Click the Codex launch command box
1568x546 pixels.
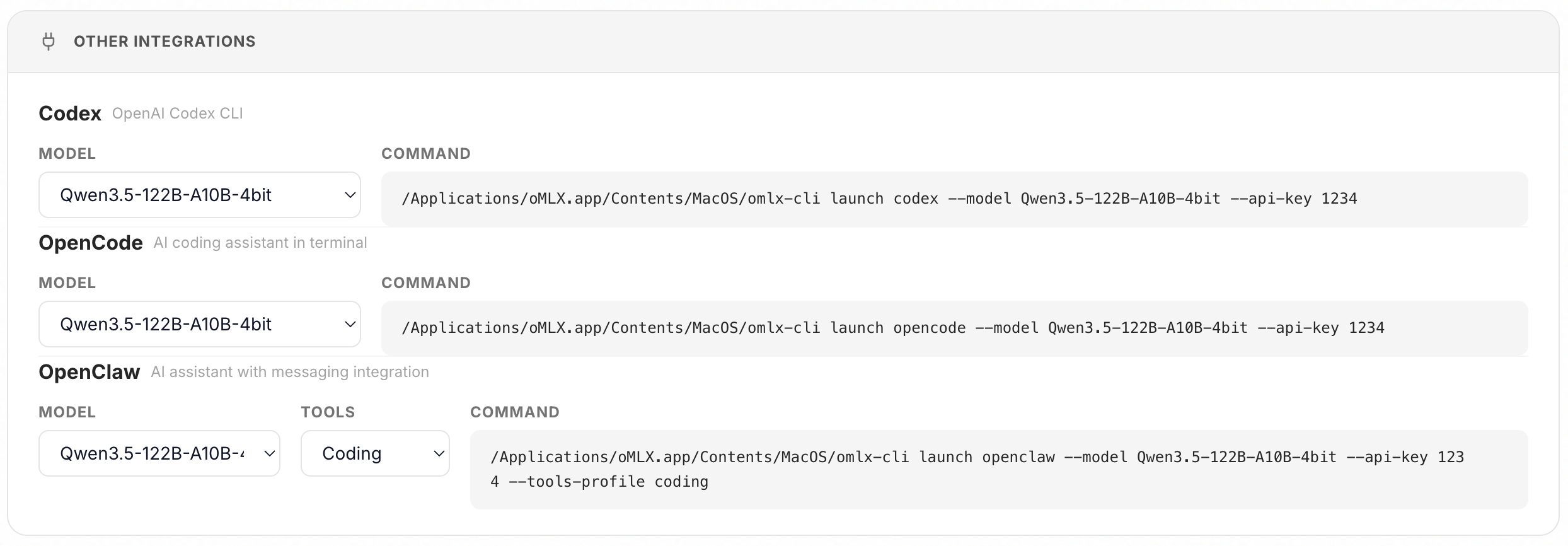954,199
